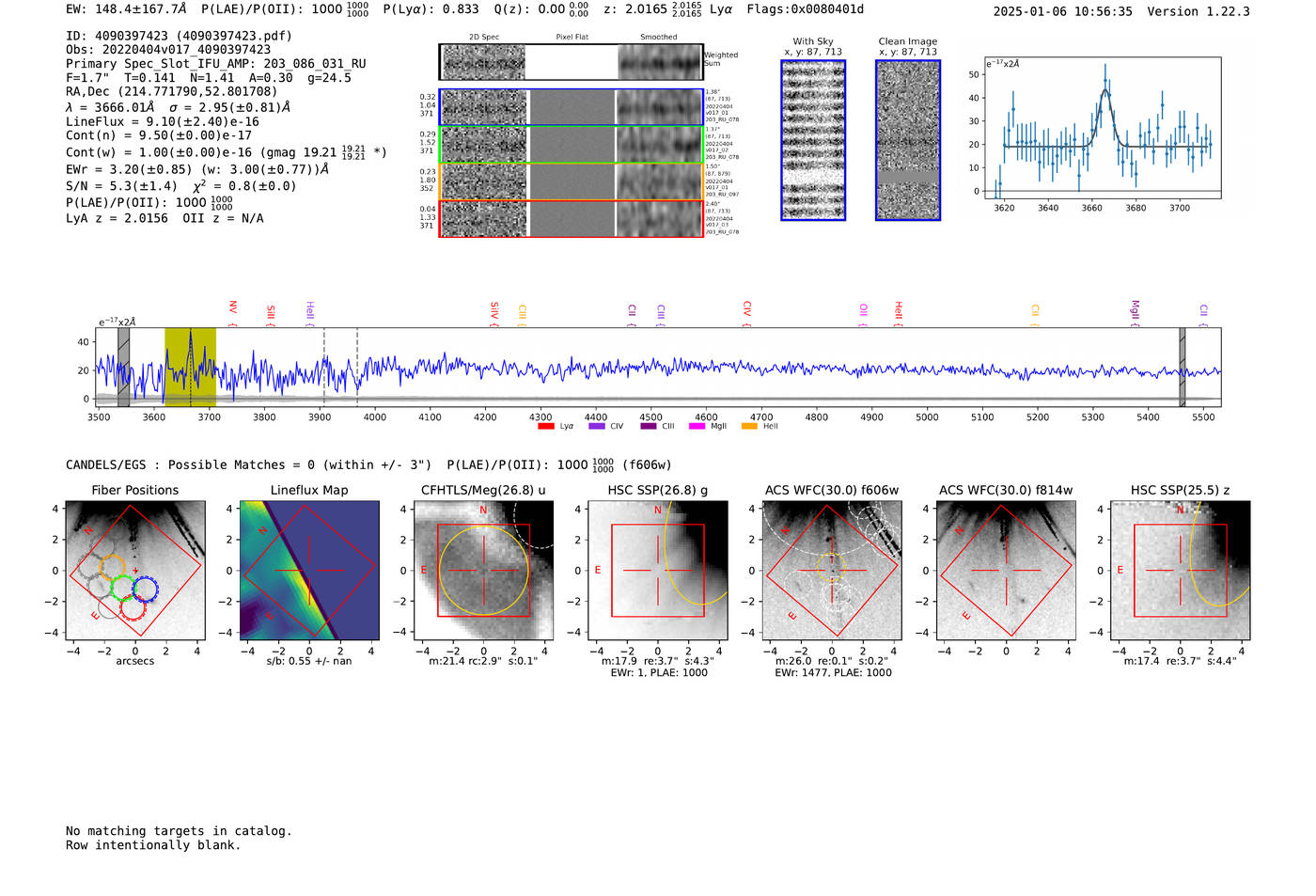Click the EWr: 1, PLAE: 1000 caption
Screen dimensions: 1316x896
coord(659,673)
